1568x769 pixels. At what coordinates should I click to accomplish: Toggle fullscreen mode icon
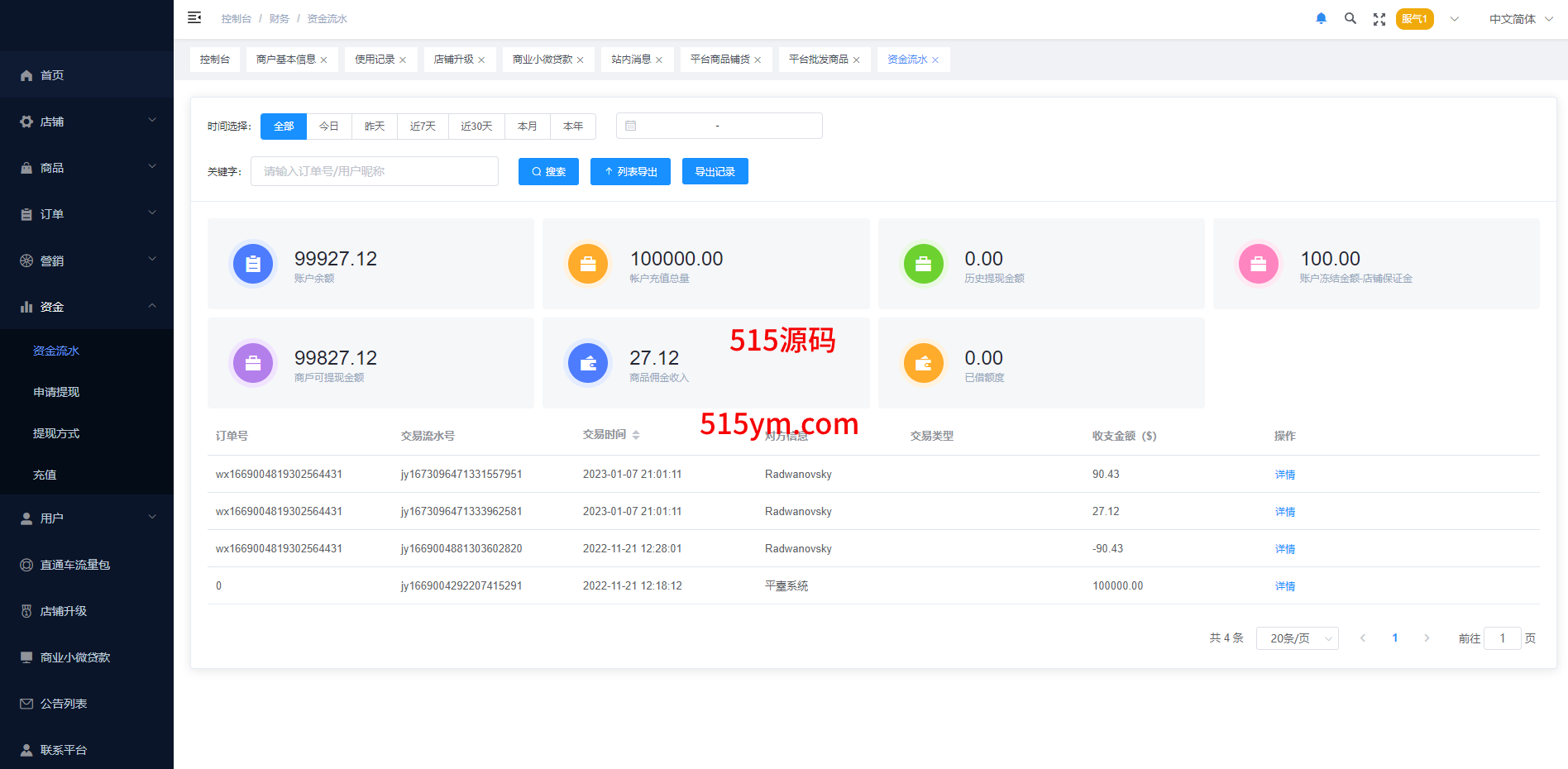1379,19
